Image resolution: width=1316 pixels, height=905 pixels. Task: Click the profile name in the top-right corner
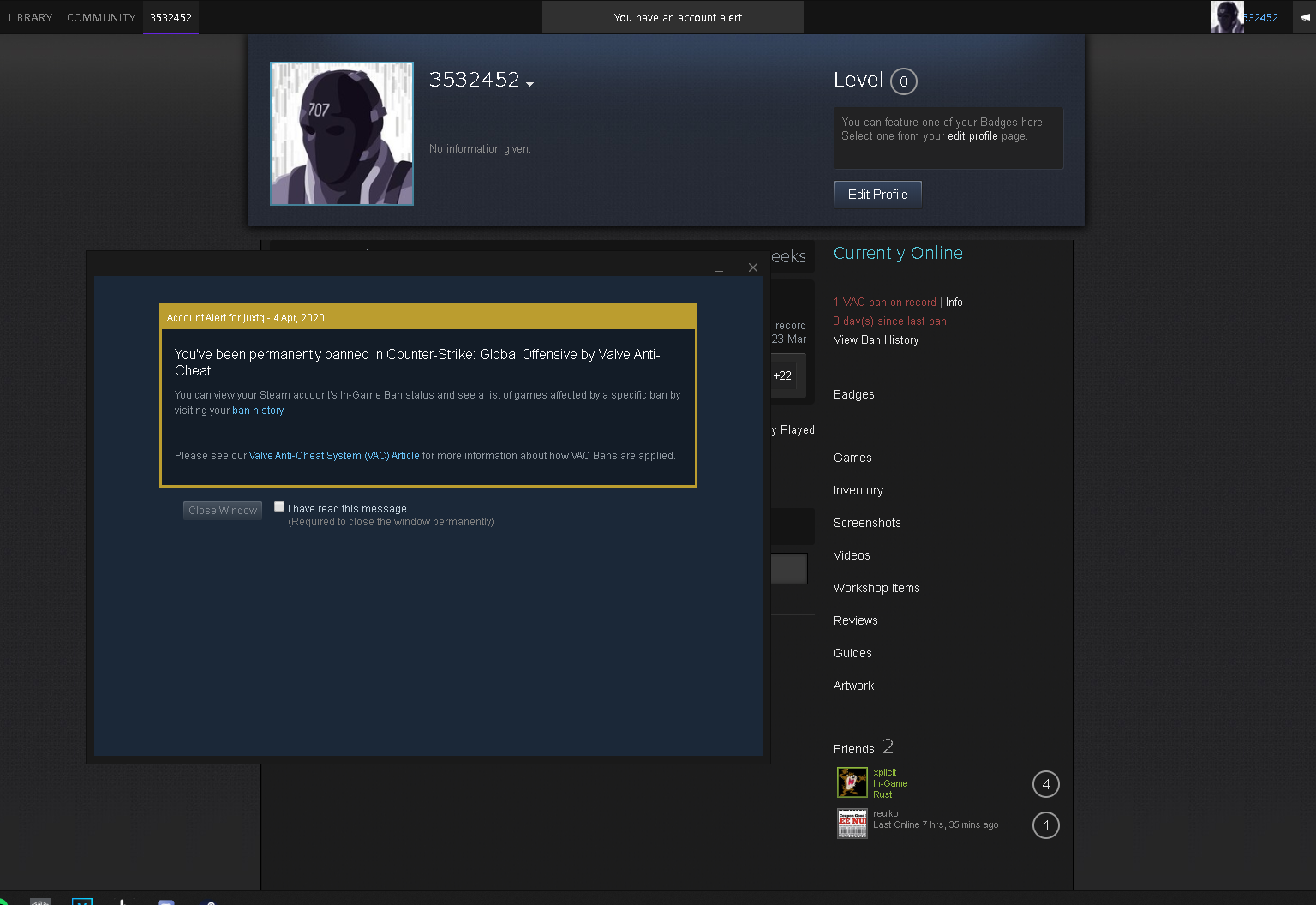pos(1261,17)
